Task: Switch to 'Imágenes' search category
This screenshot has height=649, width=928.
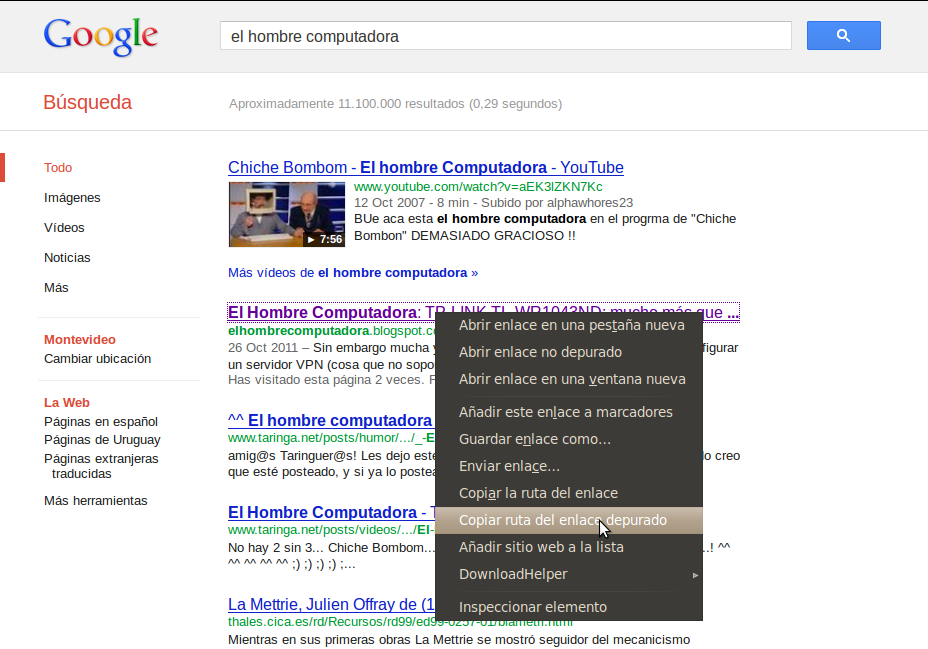Action: pos(72,198)
